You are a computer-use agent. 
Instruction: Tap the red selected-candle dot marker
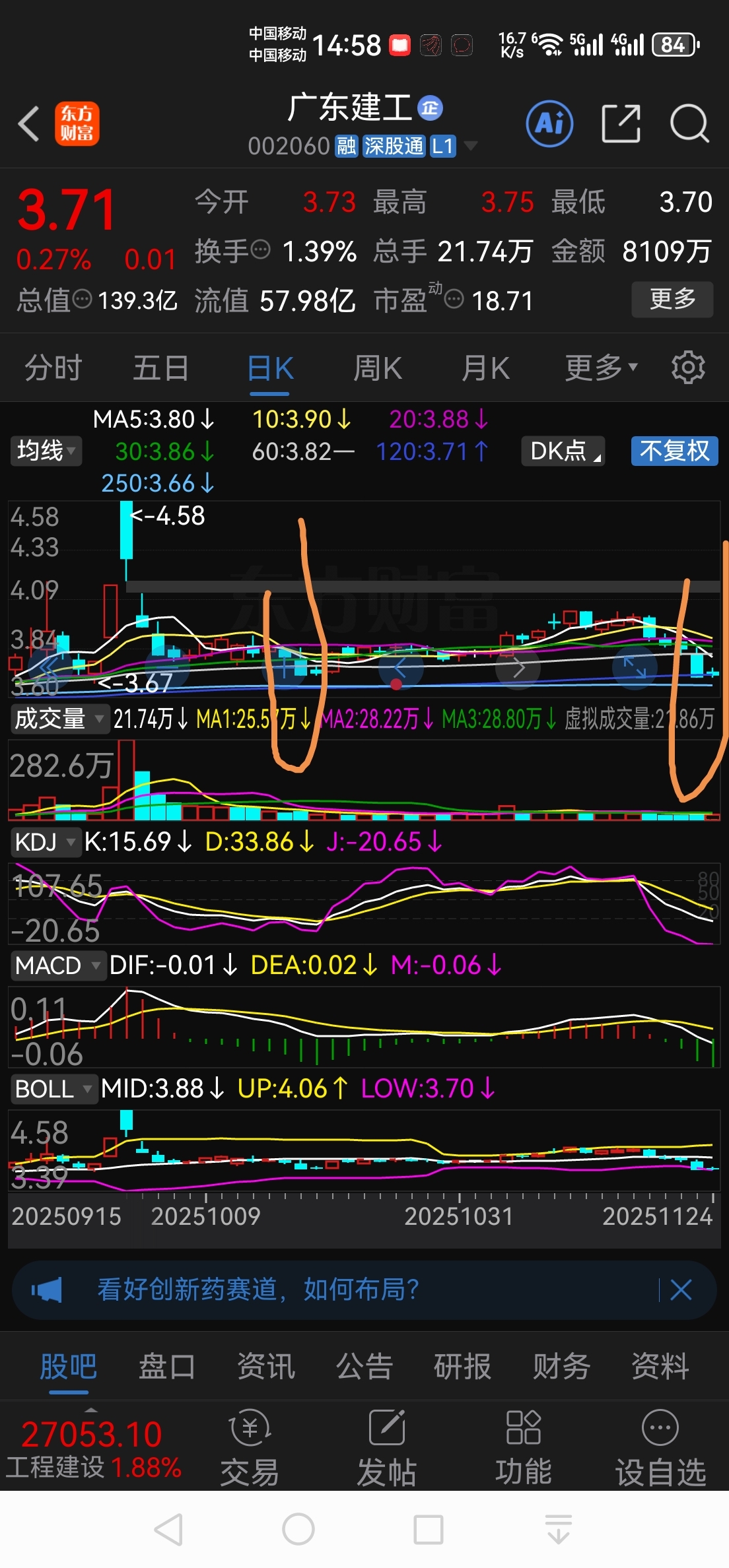(396, 684)
